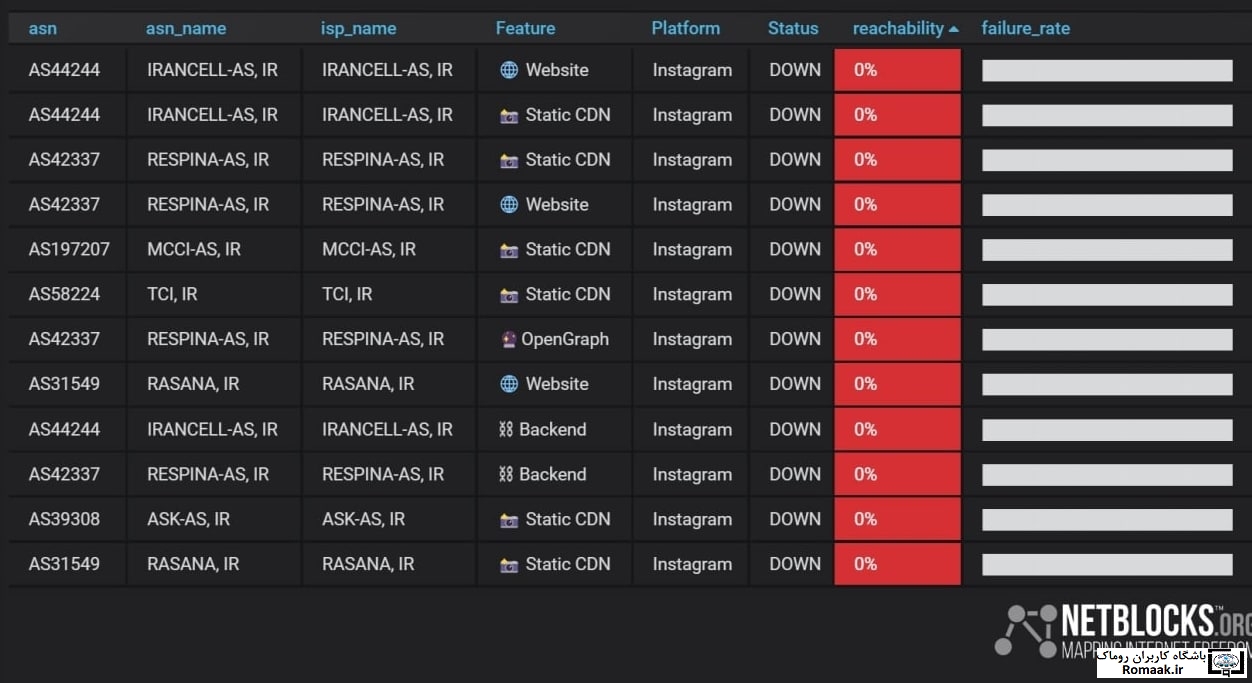Click failure_rate bar in first IRANCELL row
The height and width of the screenshot is (683, 1252).
1107,70
